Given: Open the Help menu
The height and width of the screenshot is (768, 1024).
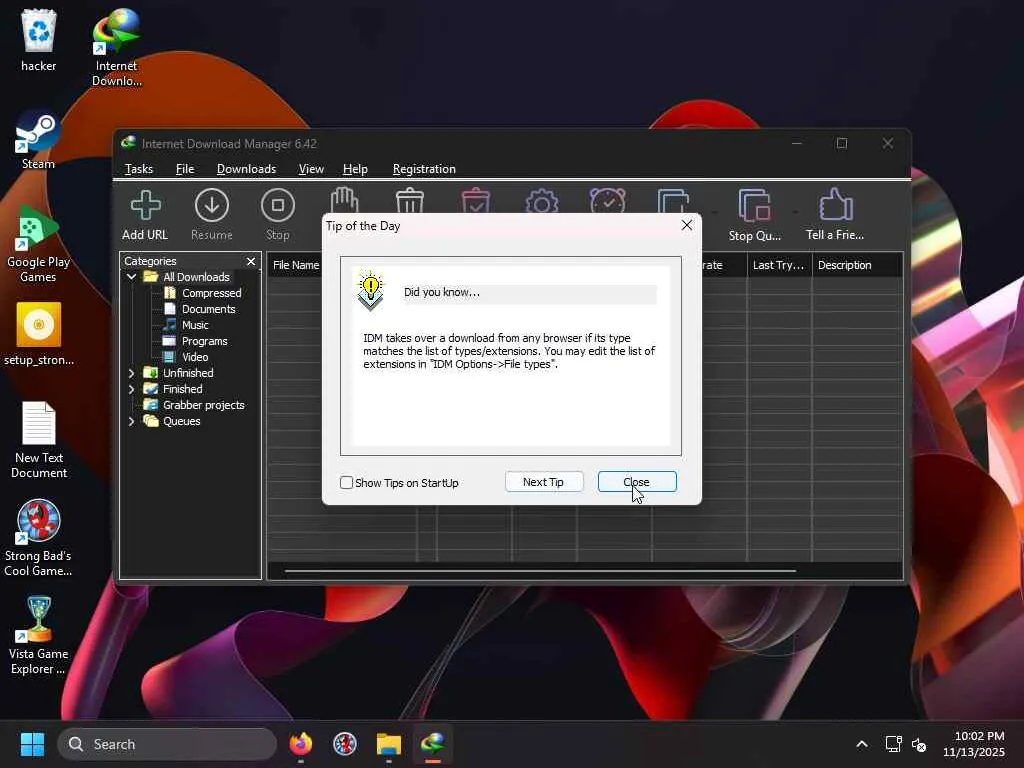Looking at the screenshot, I should click(x=355, y=169).
